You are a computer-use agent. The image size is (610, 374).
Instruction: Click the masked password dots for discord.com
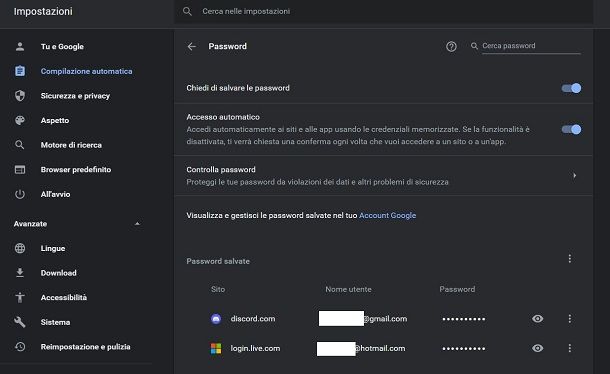(464, 319)
